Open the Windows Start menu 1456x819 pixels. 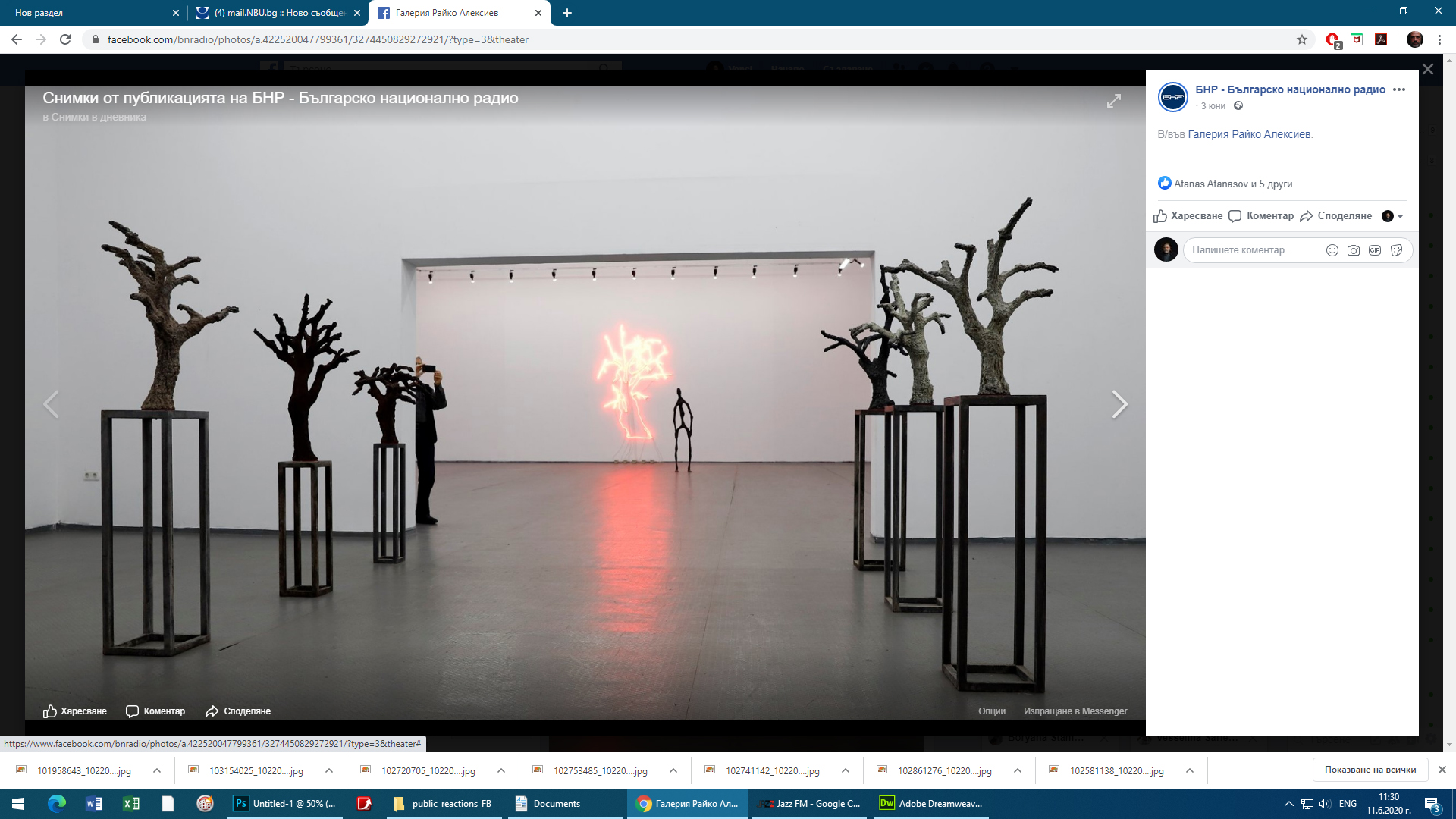(18, 804)
